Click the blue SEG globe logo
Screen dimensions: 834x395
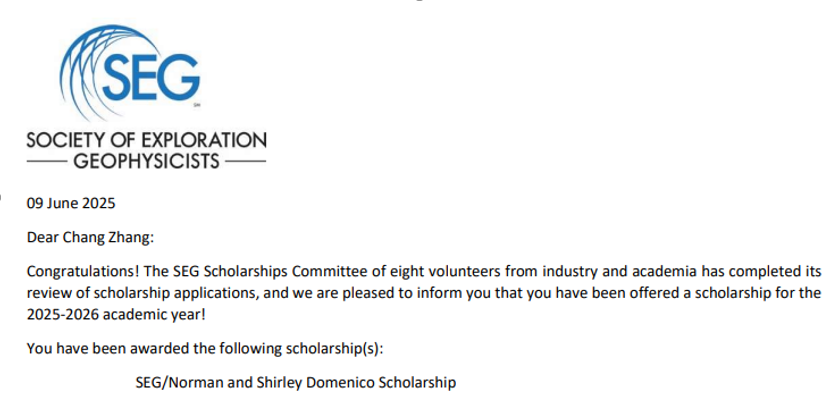coord(129,72)
